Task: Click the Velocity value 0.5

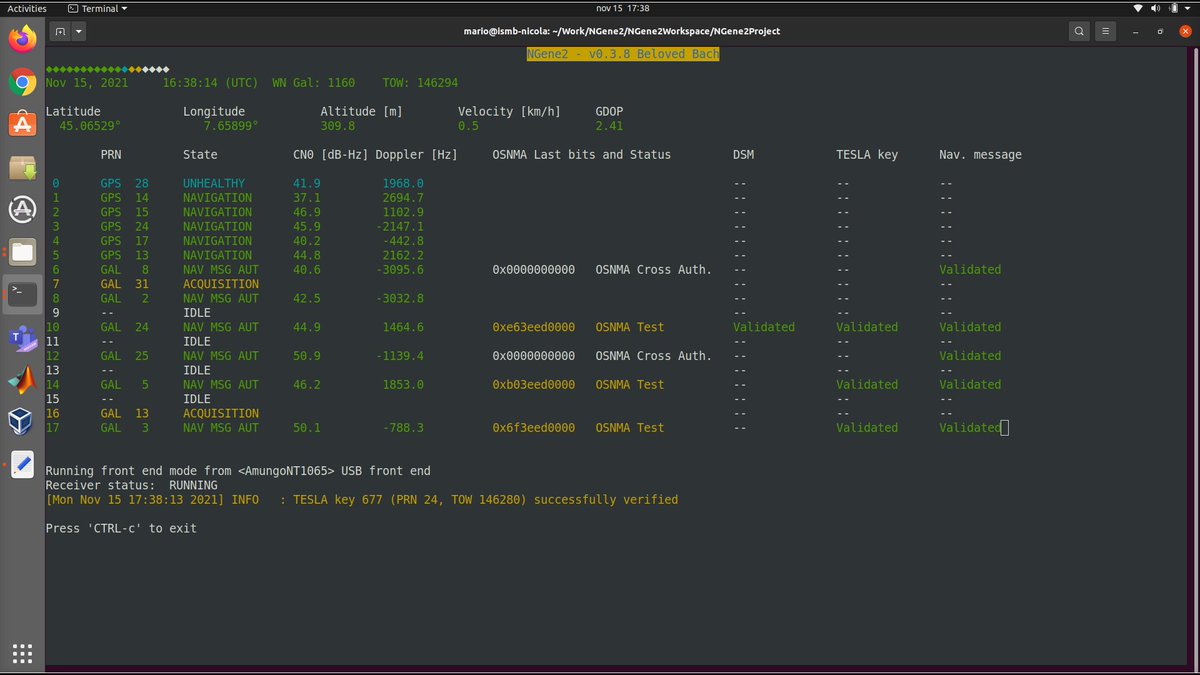Action: click(468, 126)
